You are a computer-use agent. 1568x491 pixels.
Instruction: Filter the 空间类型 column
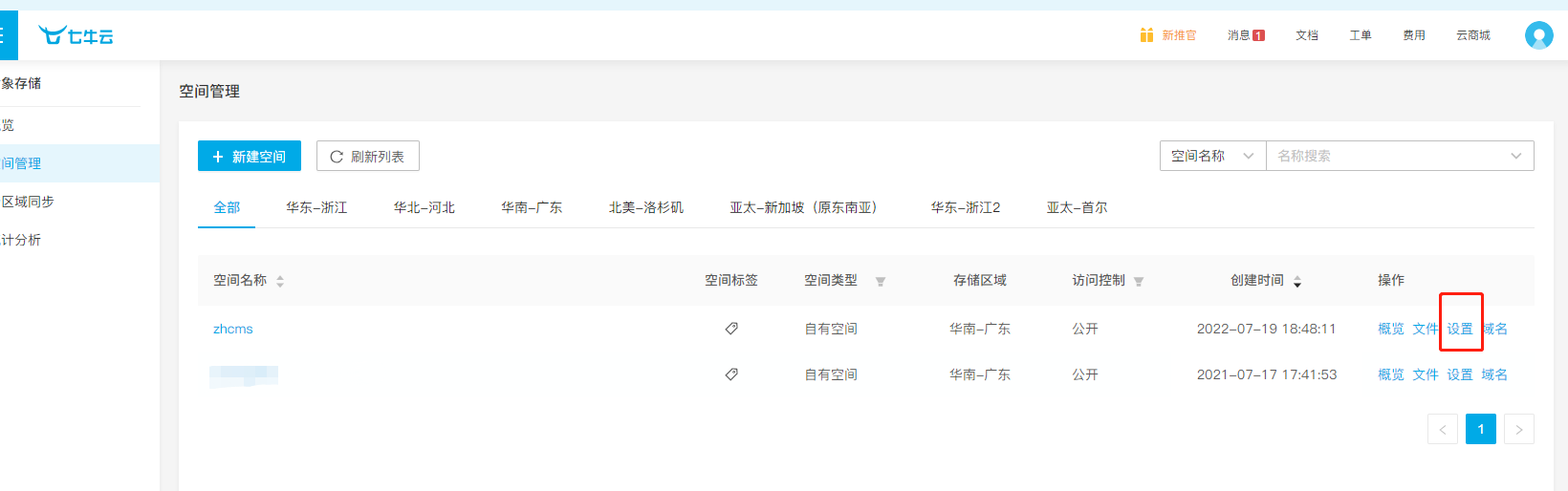[x=881, y=282]
